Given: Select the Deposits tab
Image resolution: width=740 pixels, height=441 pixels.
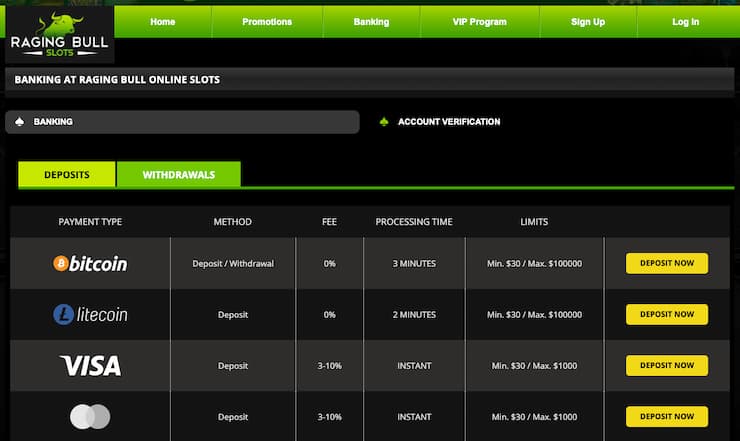Looking at the screenshot, I should tap(67, 175).
